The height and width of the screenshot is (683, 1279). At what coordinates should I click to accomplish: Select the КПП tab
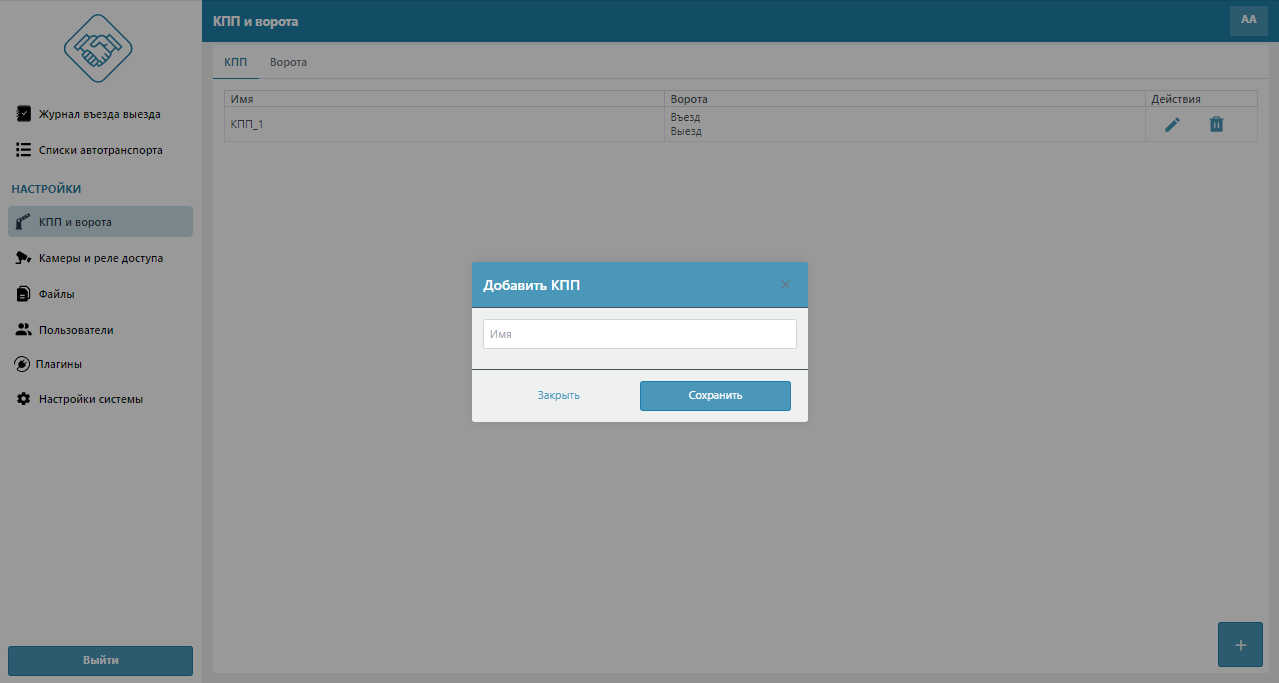pos(236,62)
